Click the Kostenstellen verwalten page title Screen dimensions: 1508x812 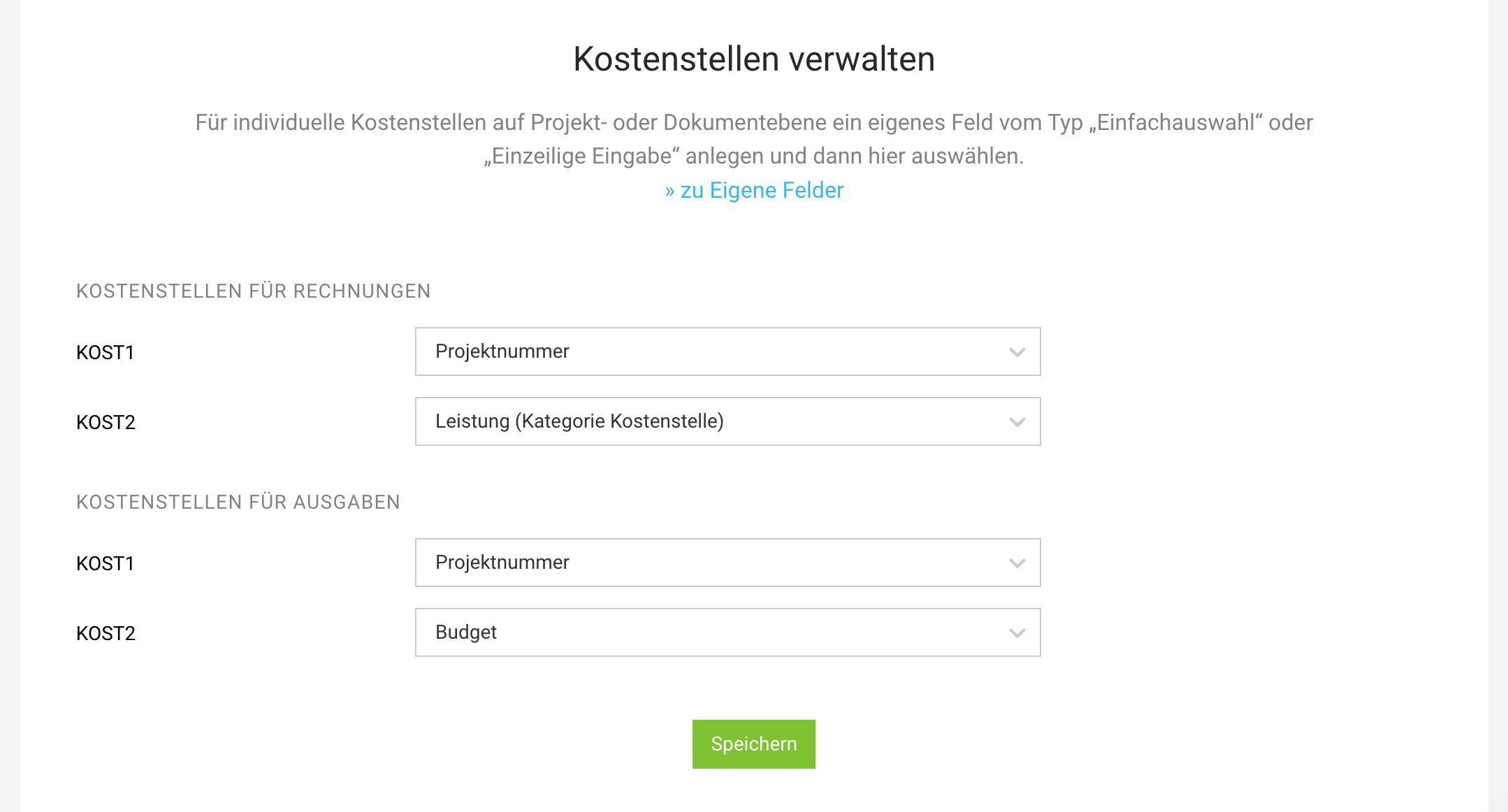(x=753, y=59)
